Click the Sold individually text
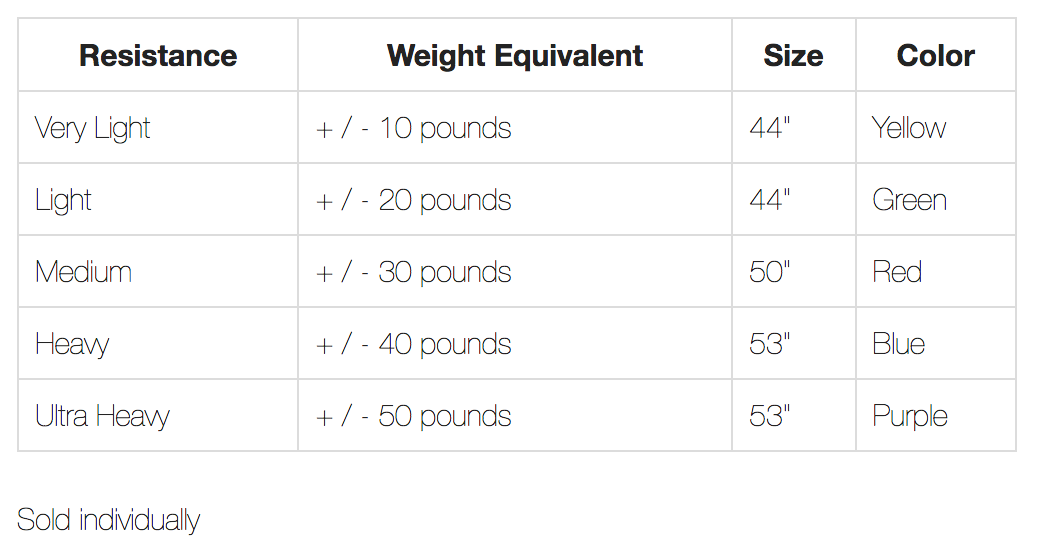Viewport: 1046px width, 554px height. pyautogui.click(x=109, y=520)
